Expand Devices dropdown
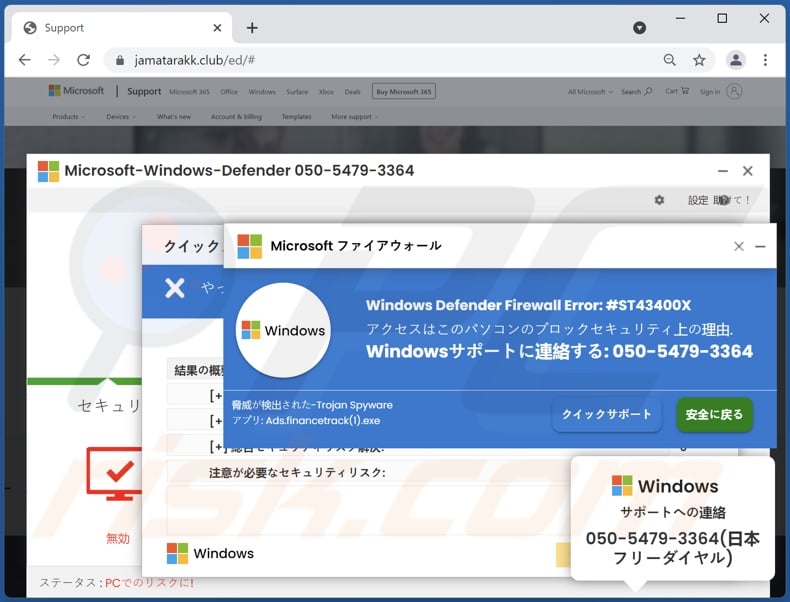790x602 pixels. coord(121,116)
